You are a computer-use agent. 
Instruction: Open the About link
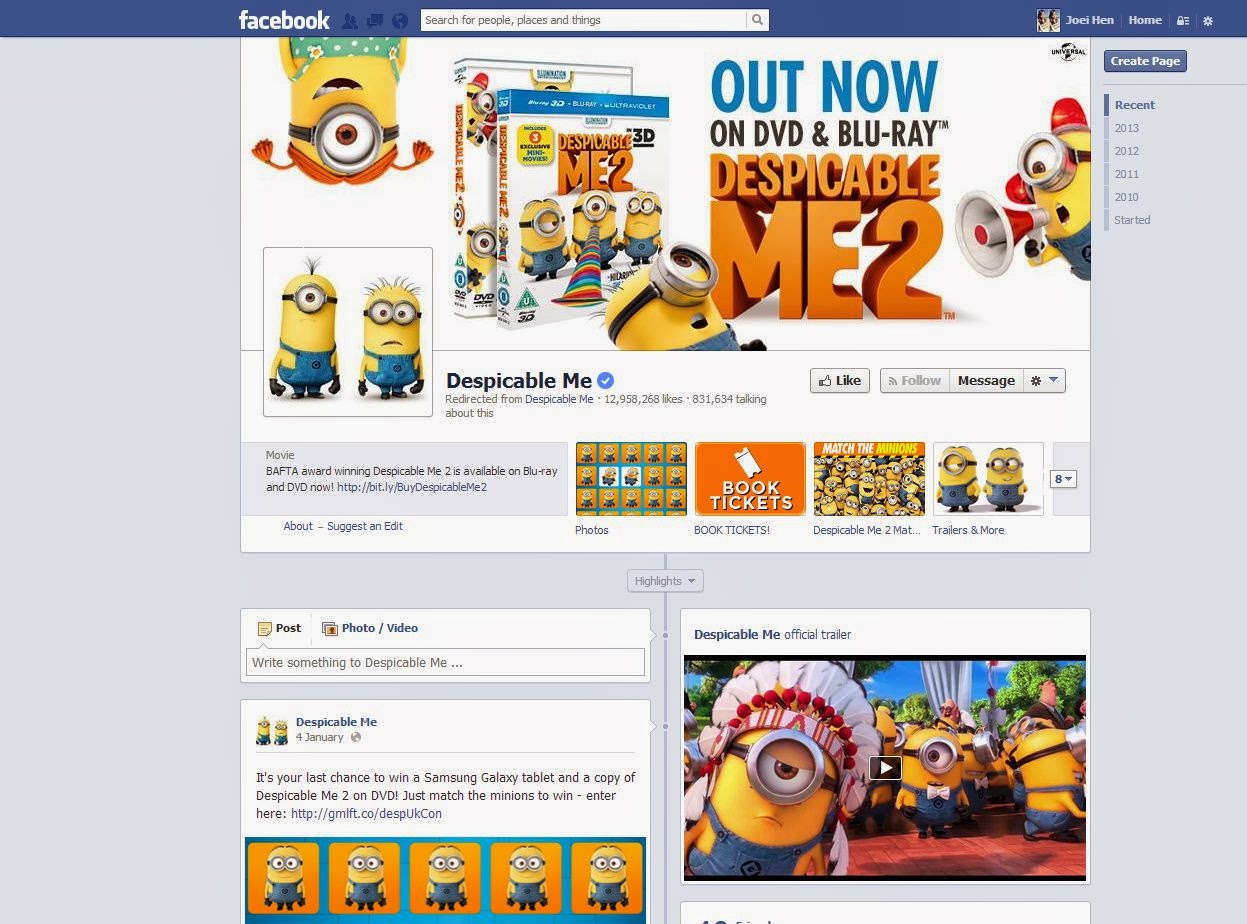tap(298, 526)
